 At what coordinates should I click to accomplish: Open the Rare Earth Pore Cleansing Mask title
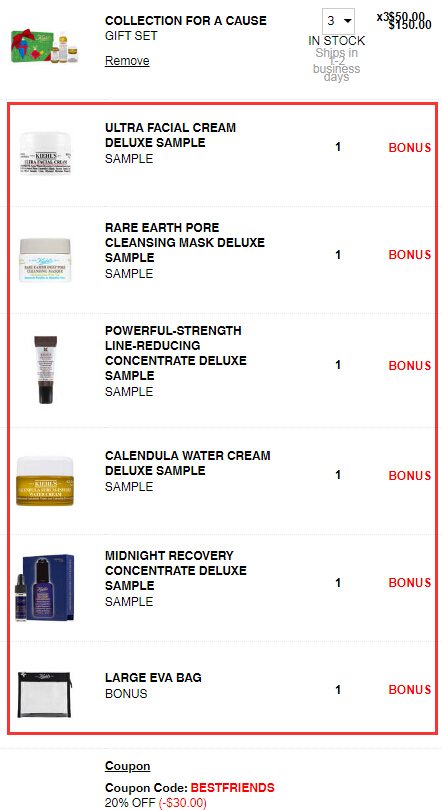tap(185, 242)
